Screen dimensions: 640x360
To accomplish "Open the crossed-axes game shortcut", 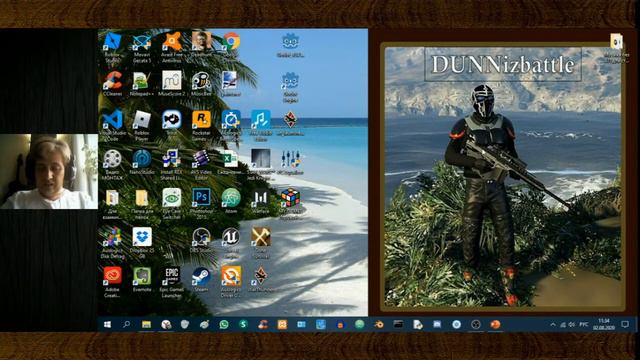I will click(x=260, y=242).
